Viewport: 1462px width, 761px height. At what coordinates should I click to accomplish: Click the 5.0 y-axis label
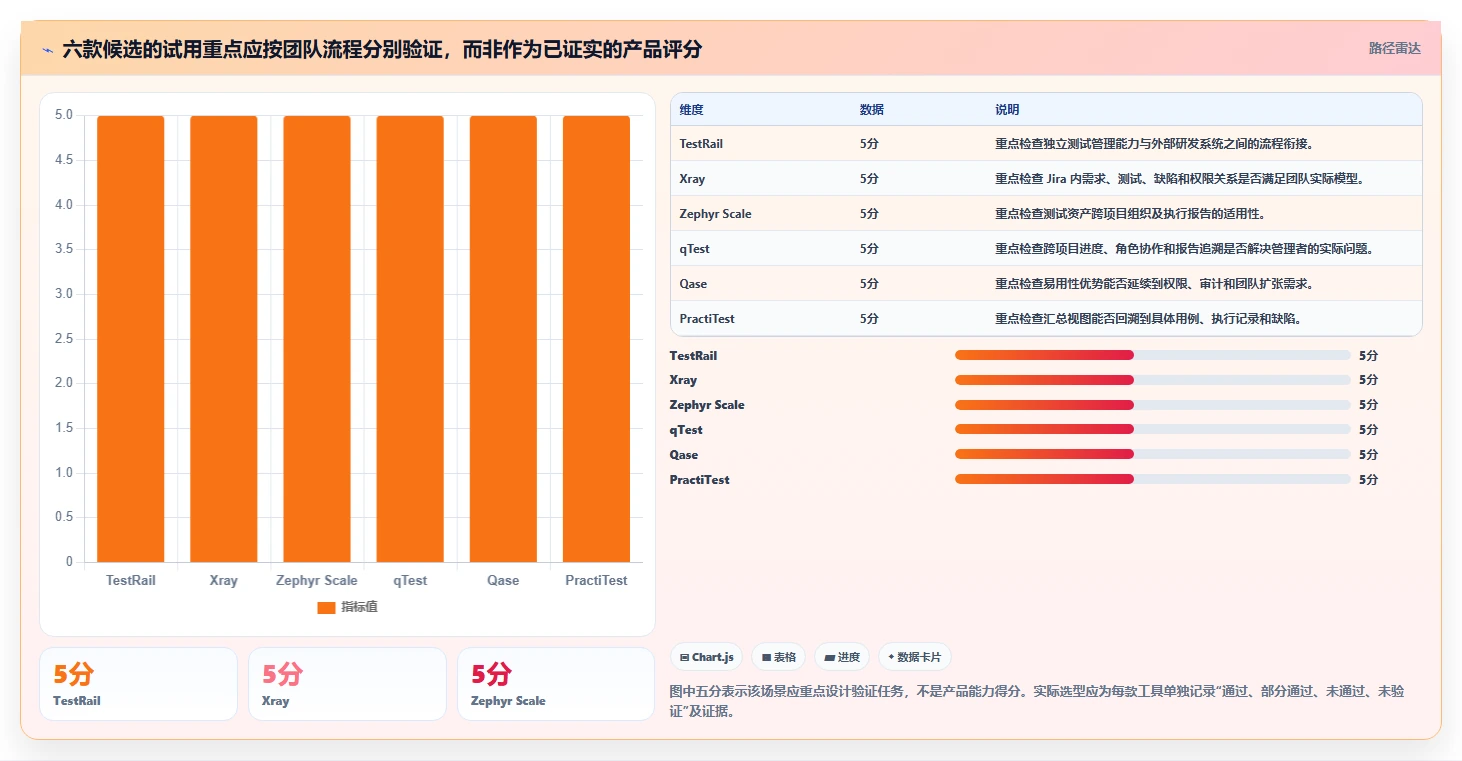(63, 115)
